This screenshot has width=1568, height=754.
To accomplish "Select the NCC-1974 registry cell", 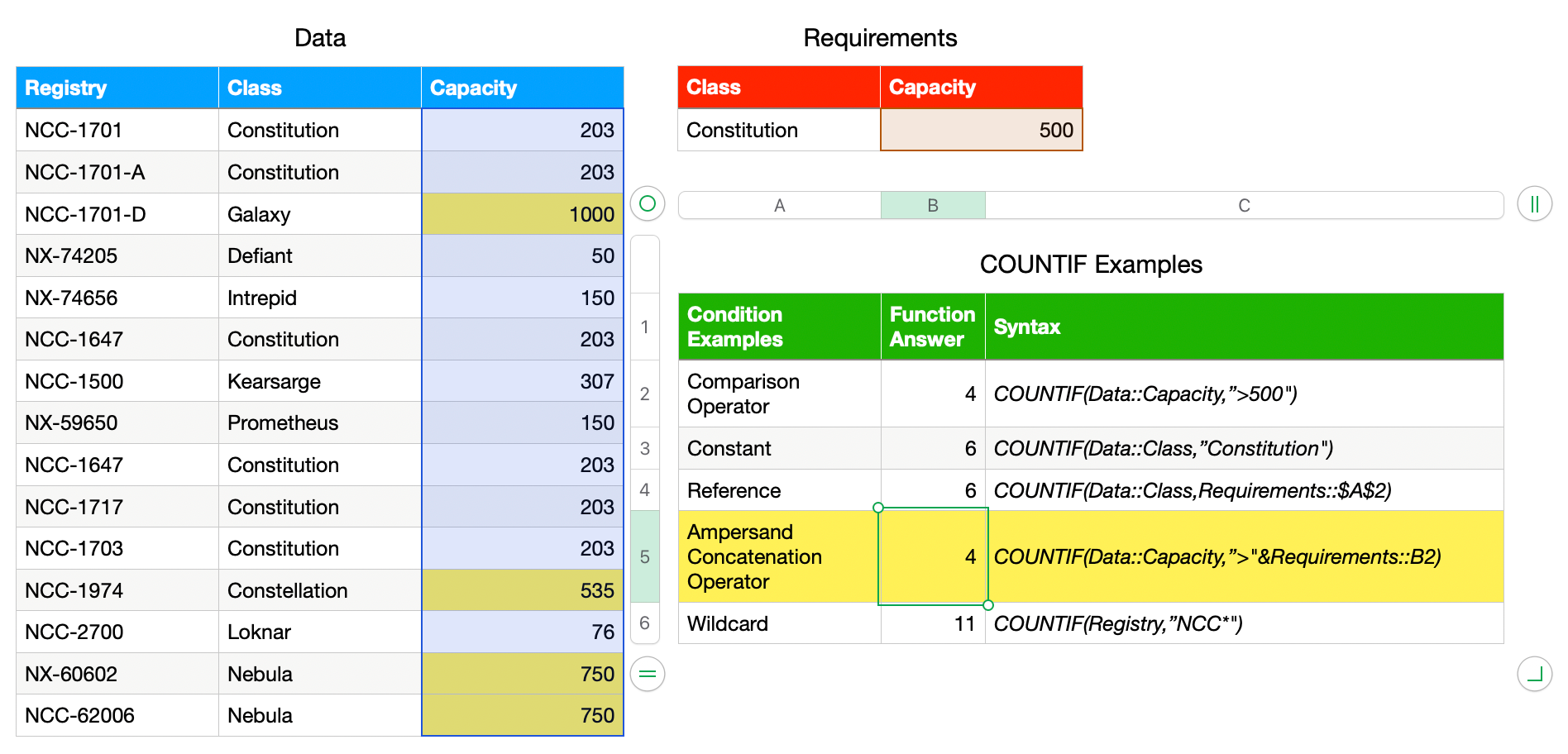I will click(117, 590).
